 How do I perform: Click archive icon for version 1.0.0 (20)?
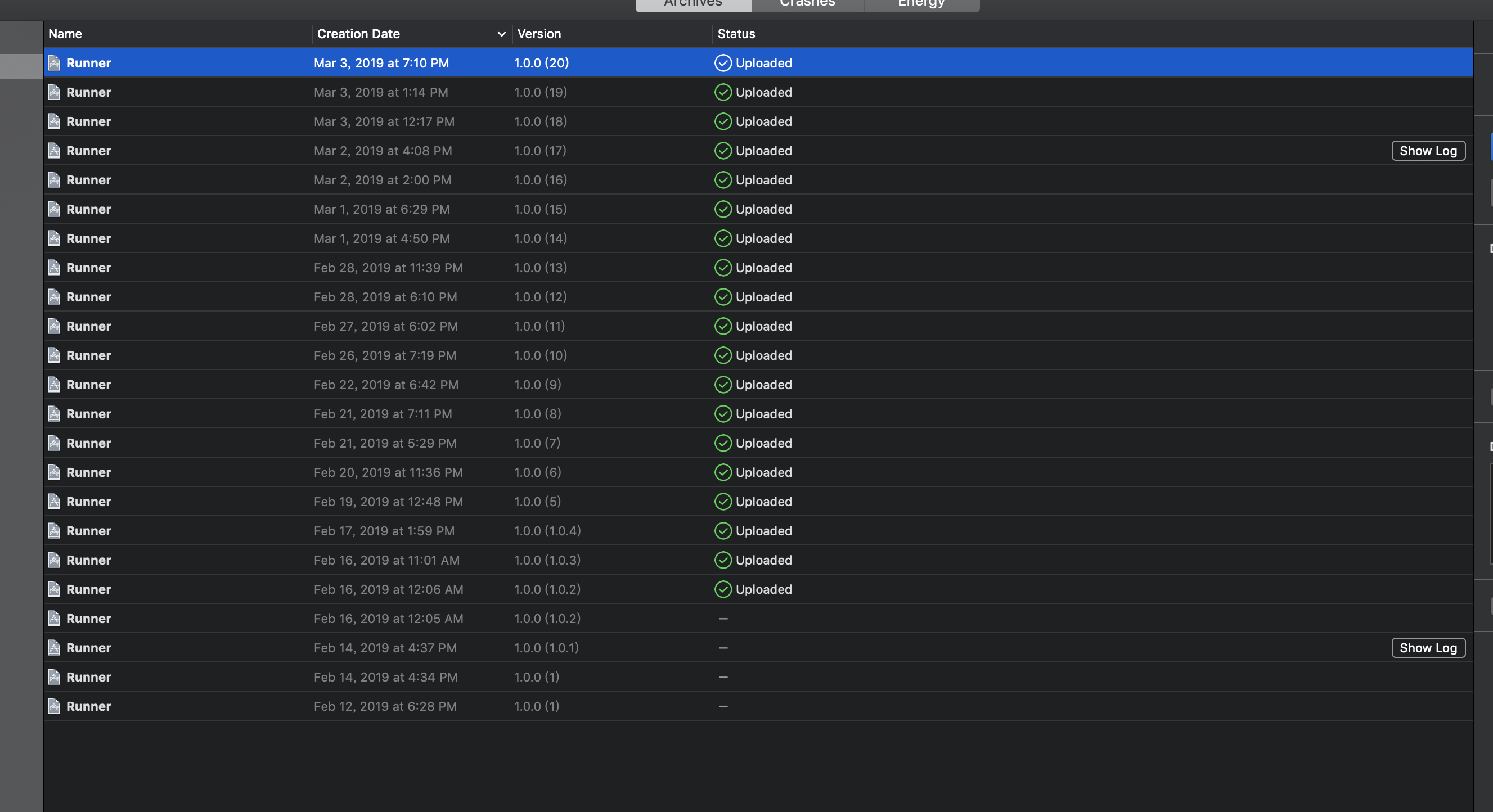[54, 62]
